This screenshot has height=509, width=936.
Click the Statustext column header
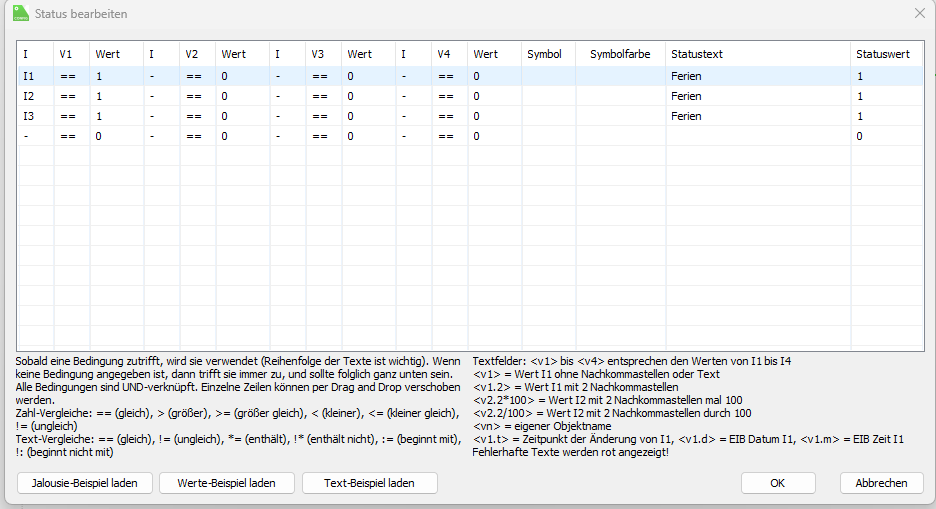(x=758, y=54)
